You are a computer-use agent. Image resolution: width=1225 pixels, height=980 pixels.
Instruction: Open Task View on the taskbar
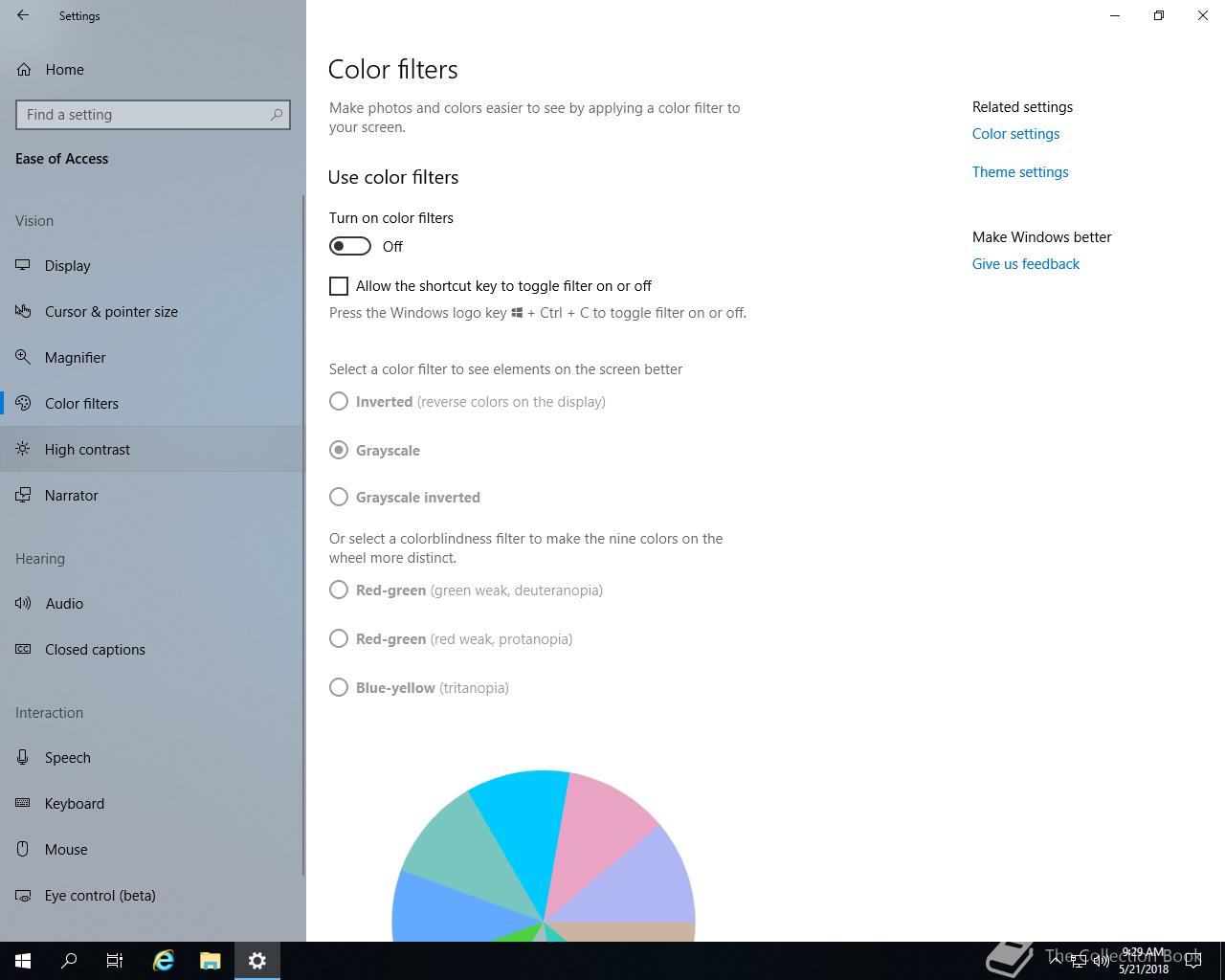[115, 961]
